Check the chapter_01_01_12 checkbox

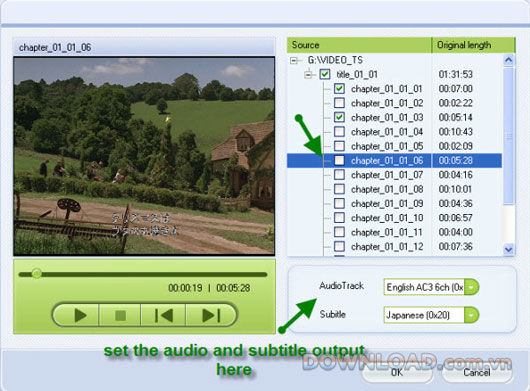(339, 246)
